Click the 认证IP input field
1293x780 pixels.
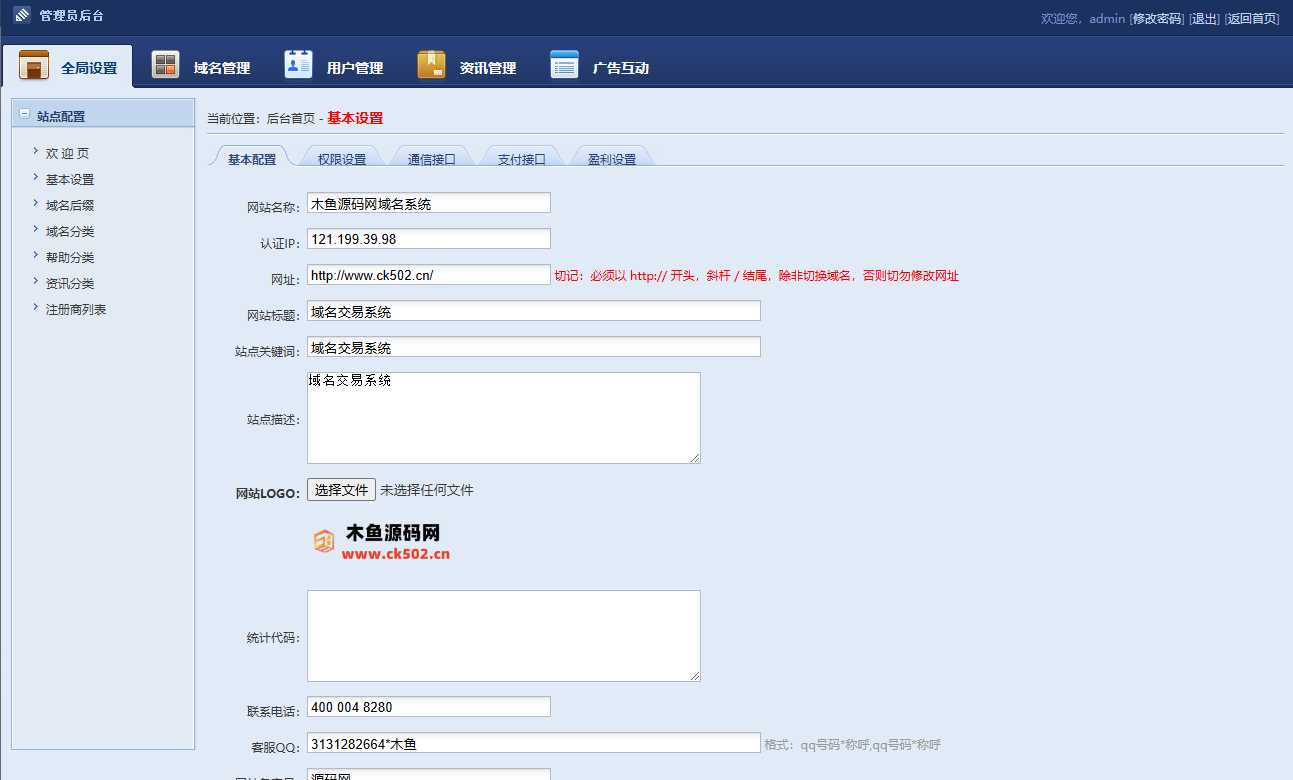429,239
